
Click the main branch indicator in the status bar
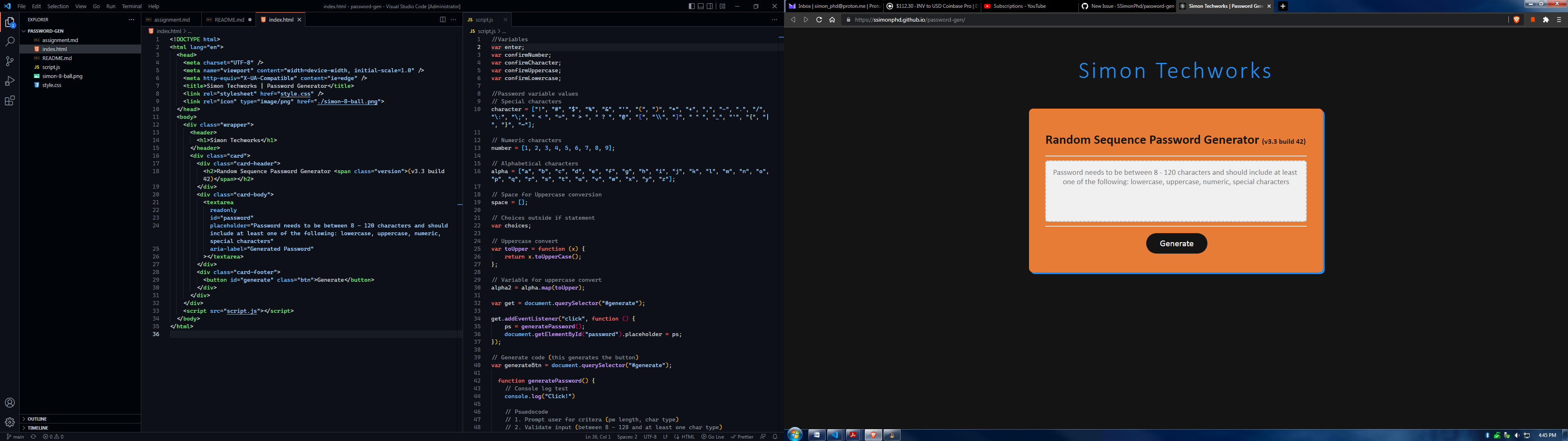point(16,437)
